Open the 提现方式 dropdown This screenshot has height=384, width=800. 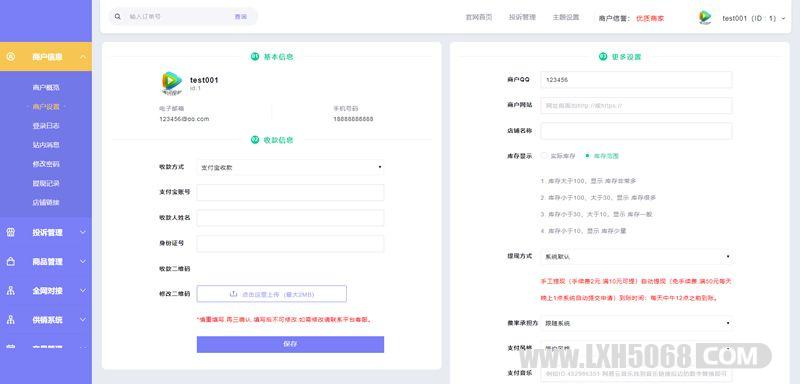[x=636, y=257]
